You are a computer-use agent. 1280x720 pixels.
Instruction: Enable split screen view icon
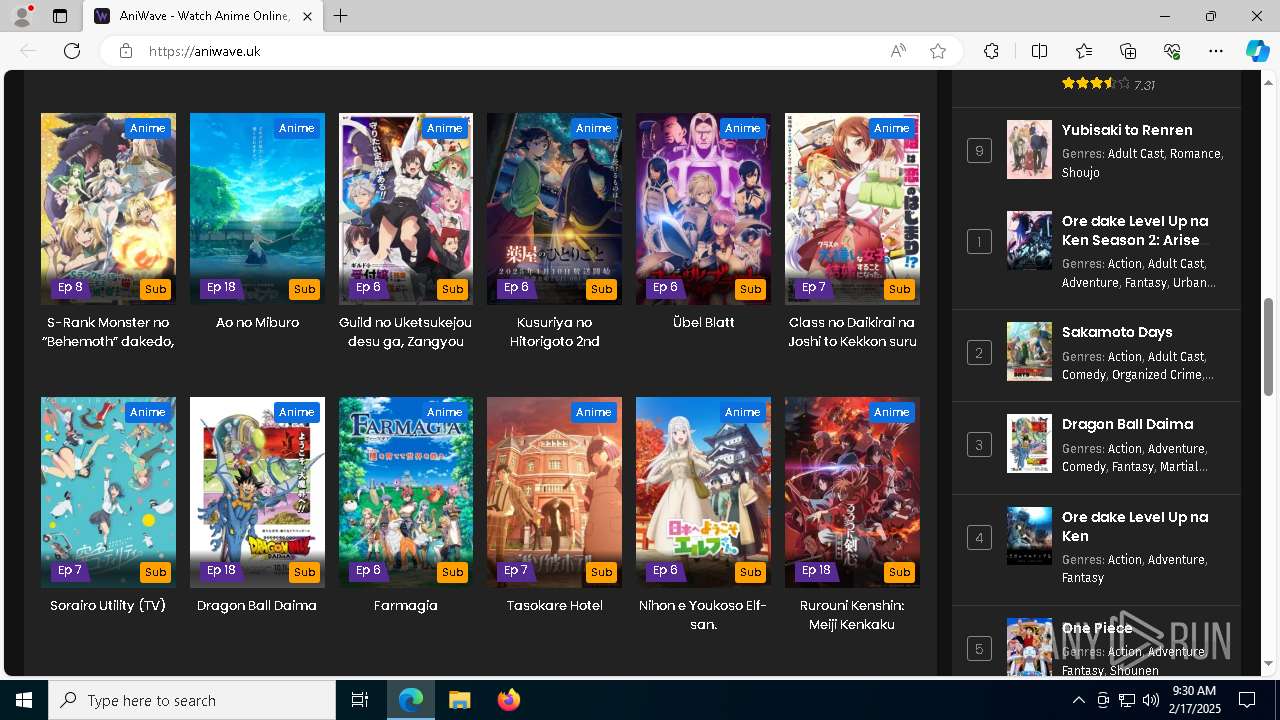1039,51
